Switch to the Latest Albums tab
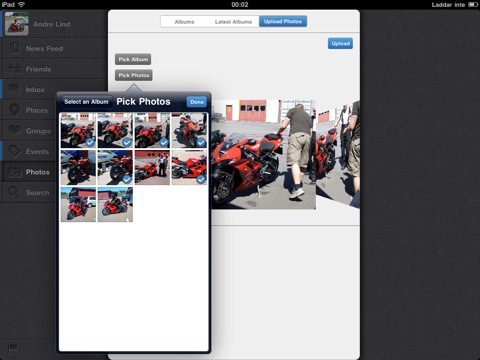This screenshot has height=360, width=480. [233, 22]
